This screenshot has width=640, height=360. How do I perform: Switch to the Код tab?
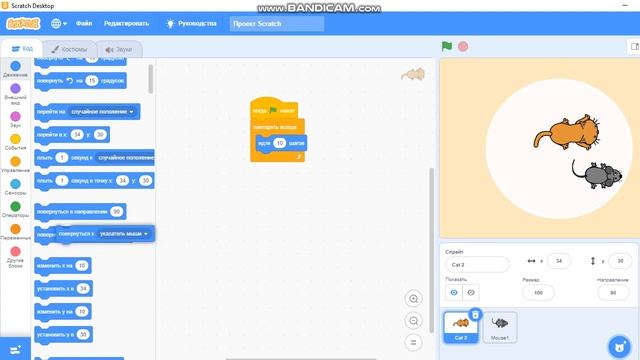(22, 49)
